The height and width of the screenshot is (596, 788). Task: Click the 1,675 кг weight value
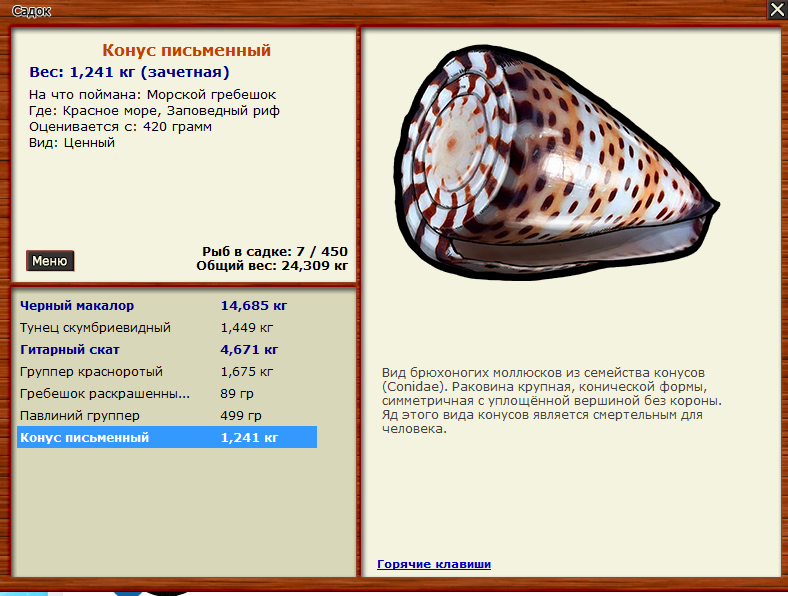(x=247, y=372)
